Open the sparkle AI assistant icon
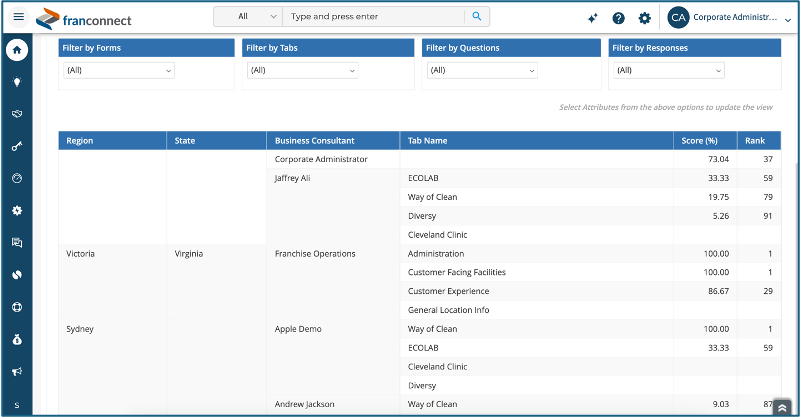Viewport: 800px width, 418px height. coord(592,18)
